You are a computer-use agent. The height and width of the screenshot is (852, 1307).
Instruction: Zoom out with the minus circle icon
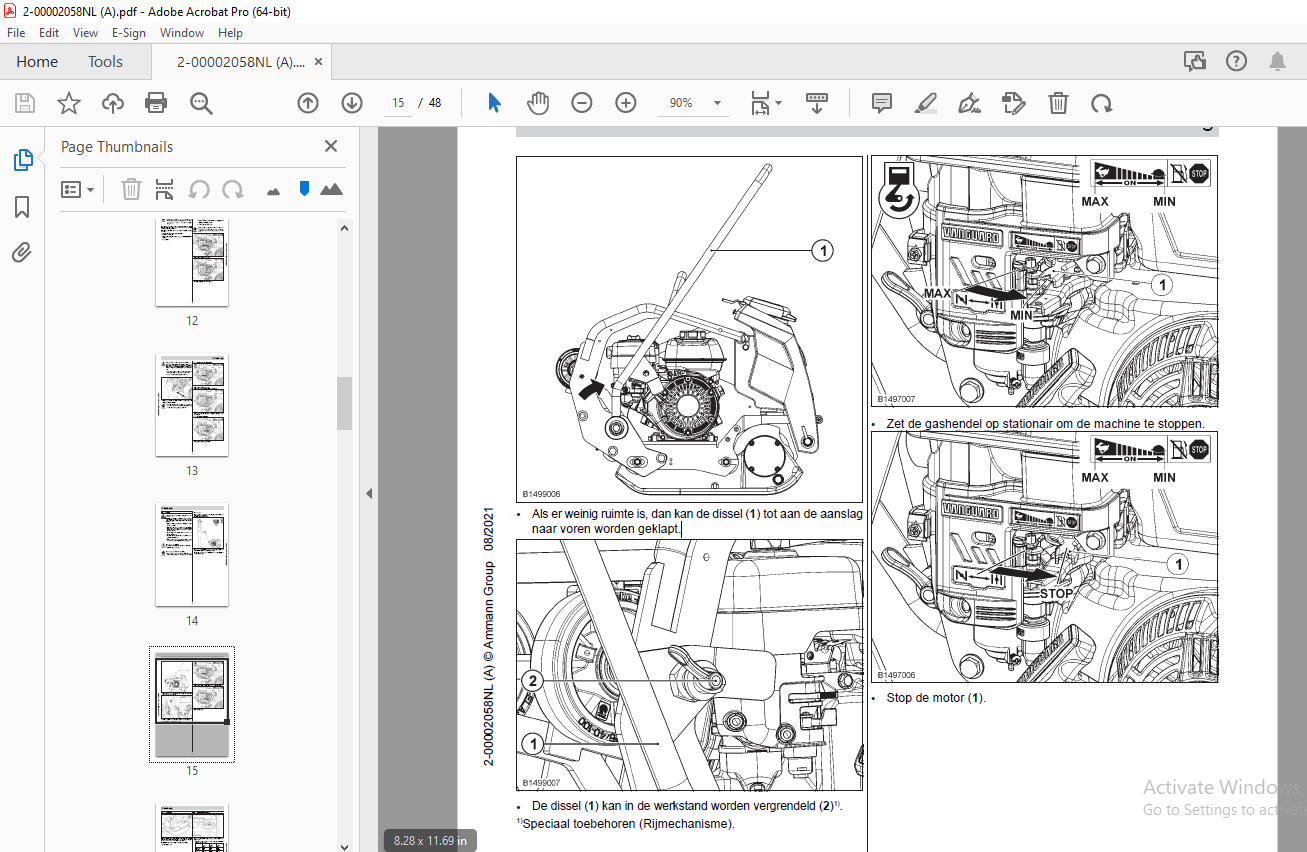pyautogui.click(x=582, y=103)
